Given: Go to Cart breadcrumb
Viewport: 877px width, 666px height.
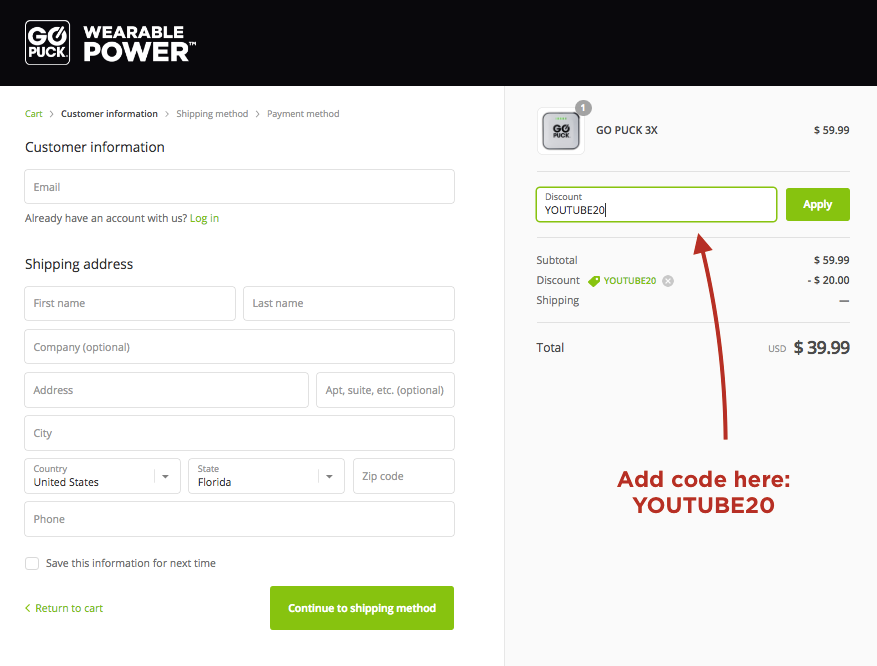Looking at the screenshot, I should 34,114.
